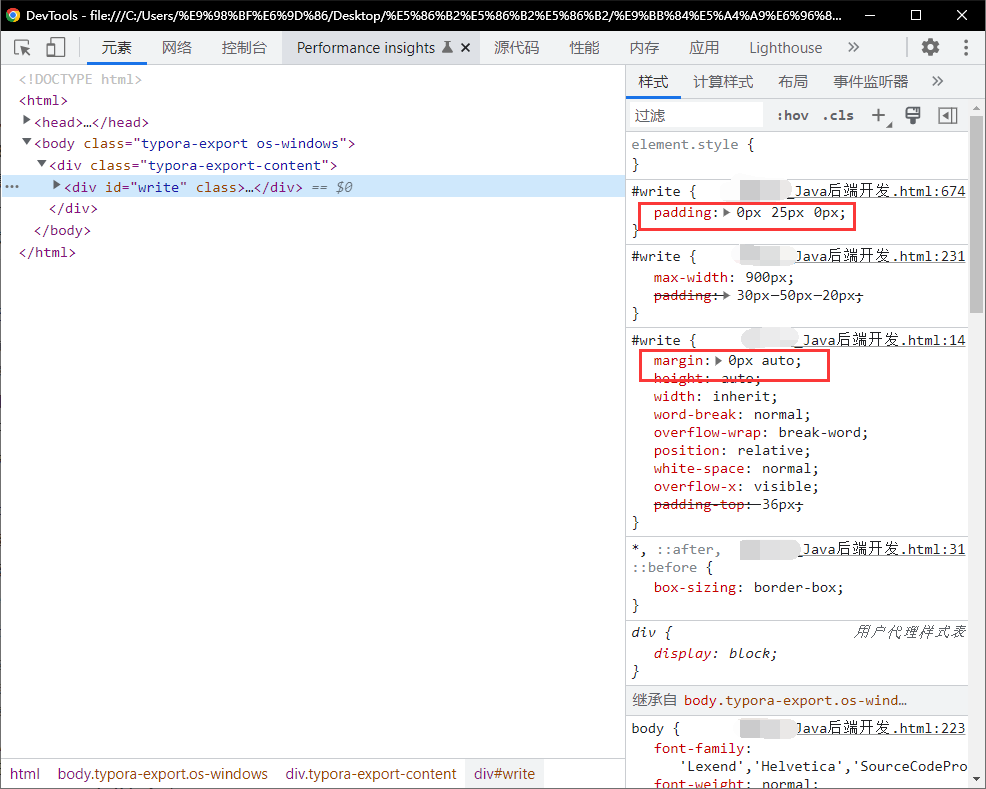Screen dimensions: 986x789
Task: Open the DevTools three-dot menu
Action: 966,47
